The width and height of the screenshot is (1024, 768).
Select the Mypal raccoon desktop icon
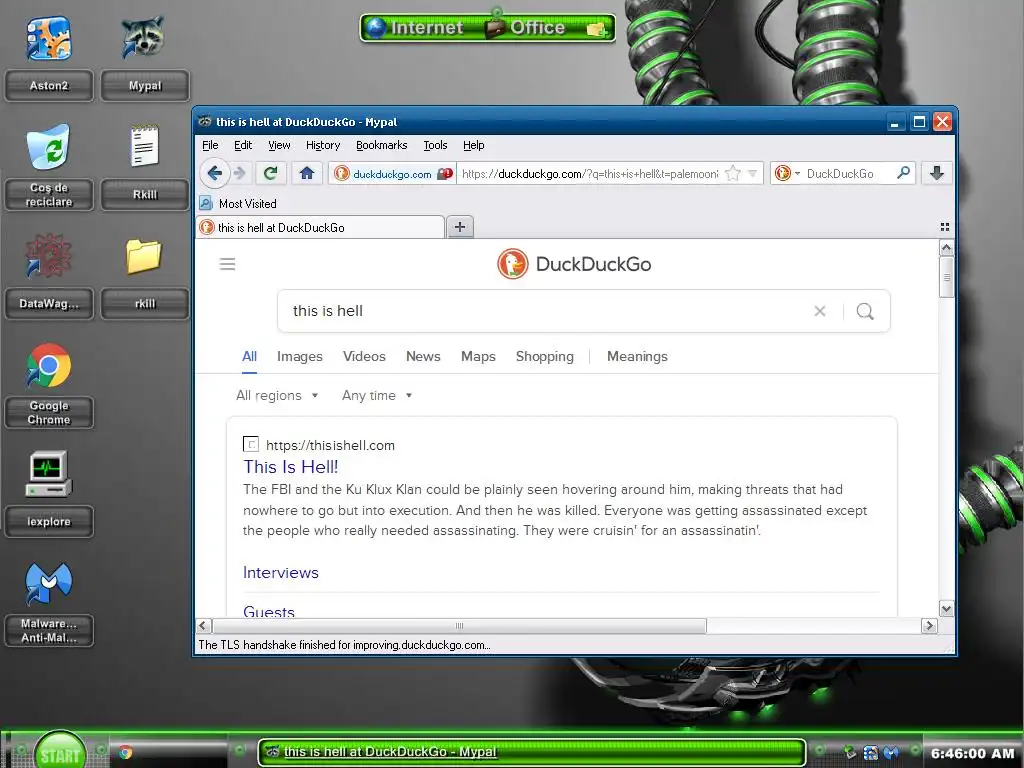(x=145, y=59)
